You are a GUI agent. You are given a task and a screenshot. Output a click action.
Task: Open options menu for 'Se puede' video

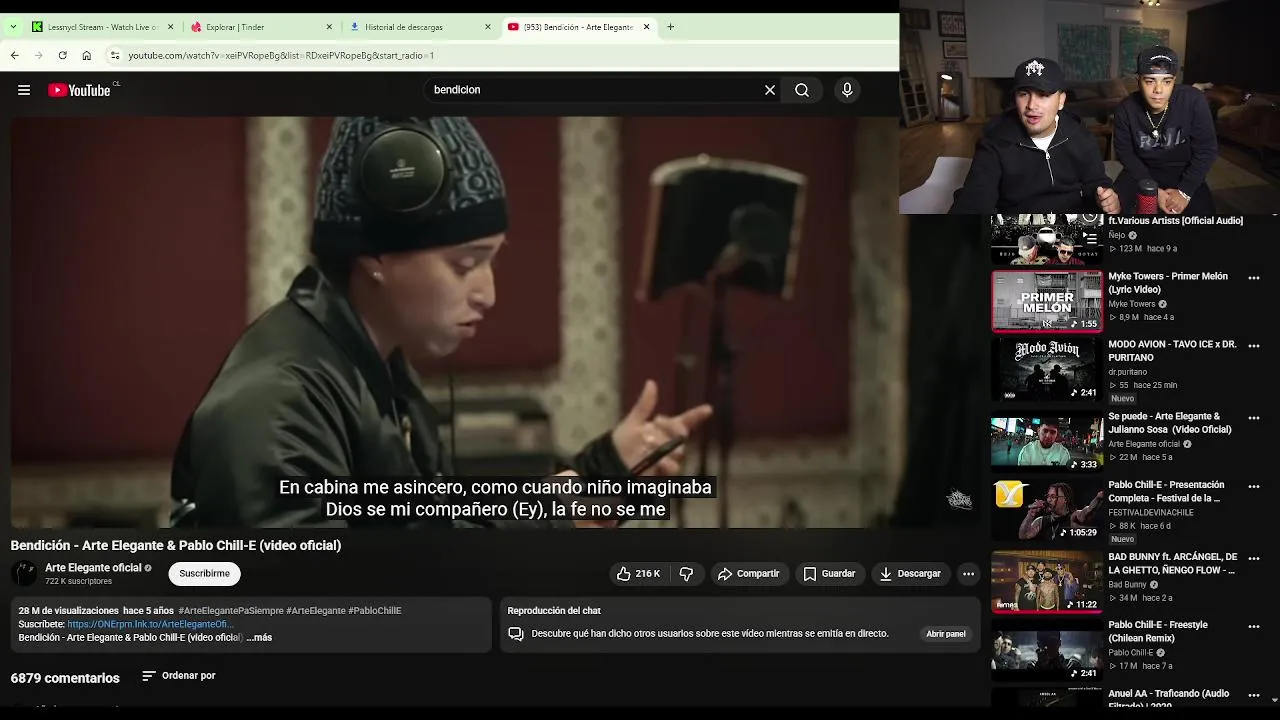1254,418
